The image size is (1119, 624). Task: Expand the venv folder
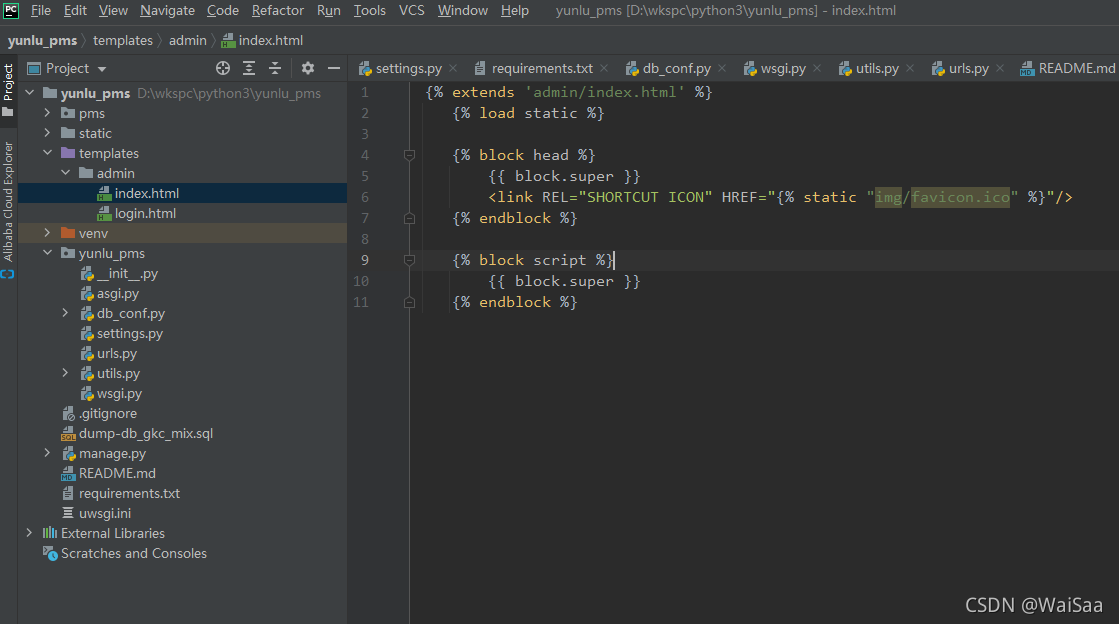tap(47, 233)
